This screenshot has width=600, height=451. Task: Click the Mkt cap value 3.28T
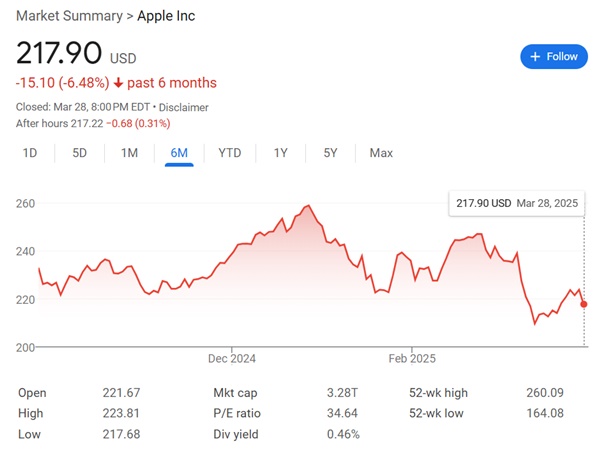[343, 393]
